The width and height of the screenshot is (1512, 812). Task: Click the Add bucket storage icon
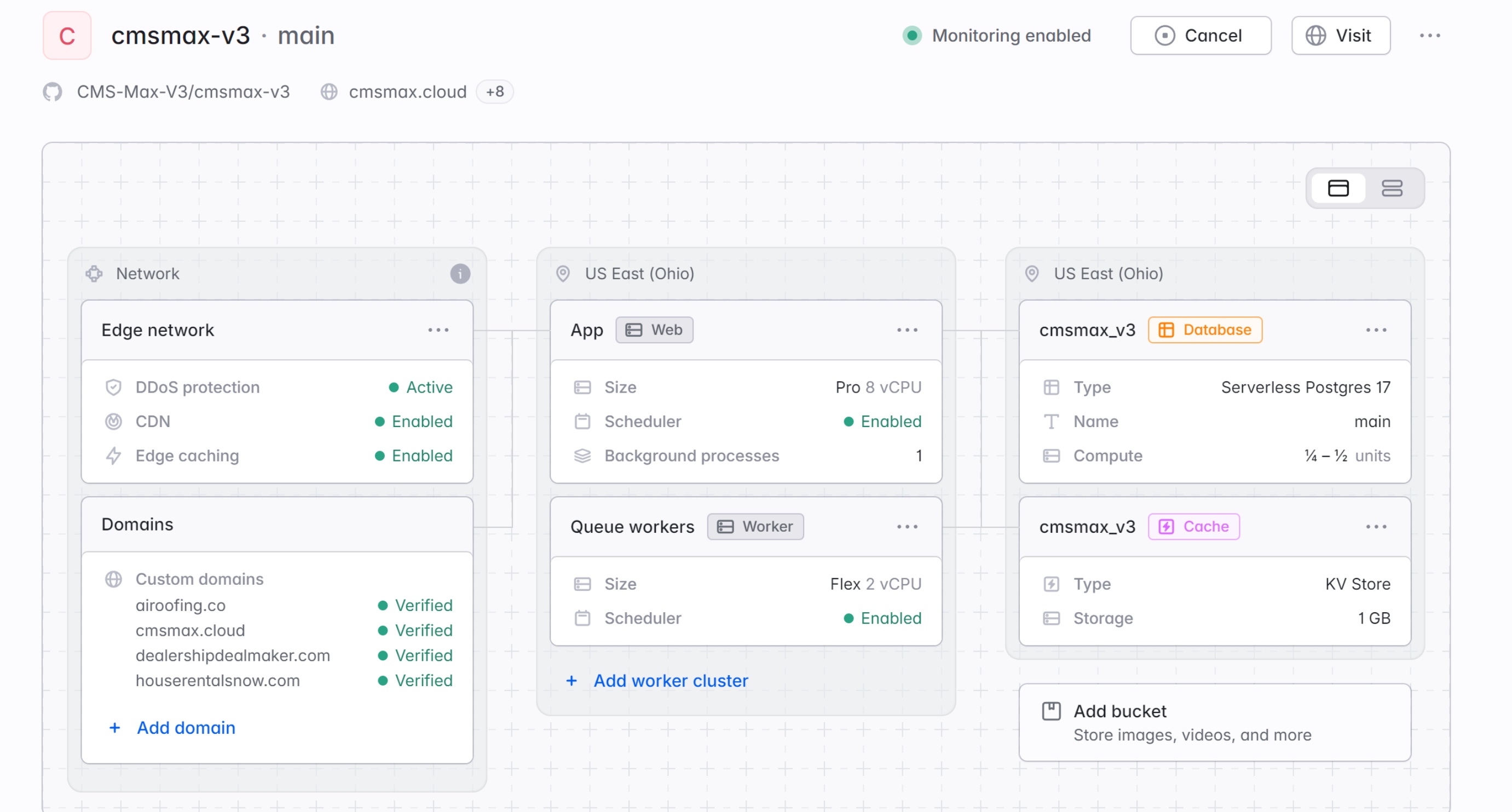1051,711
